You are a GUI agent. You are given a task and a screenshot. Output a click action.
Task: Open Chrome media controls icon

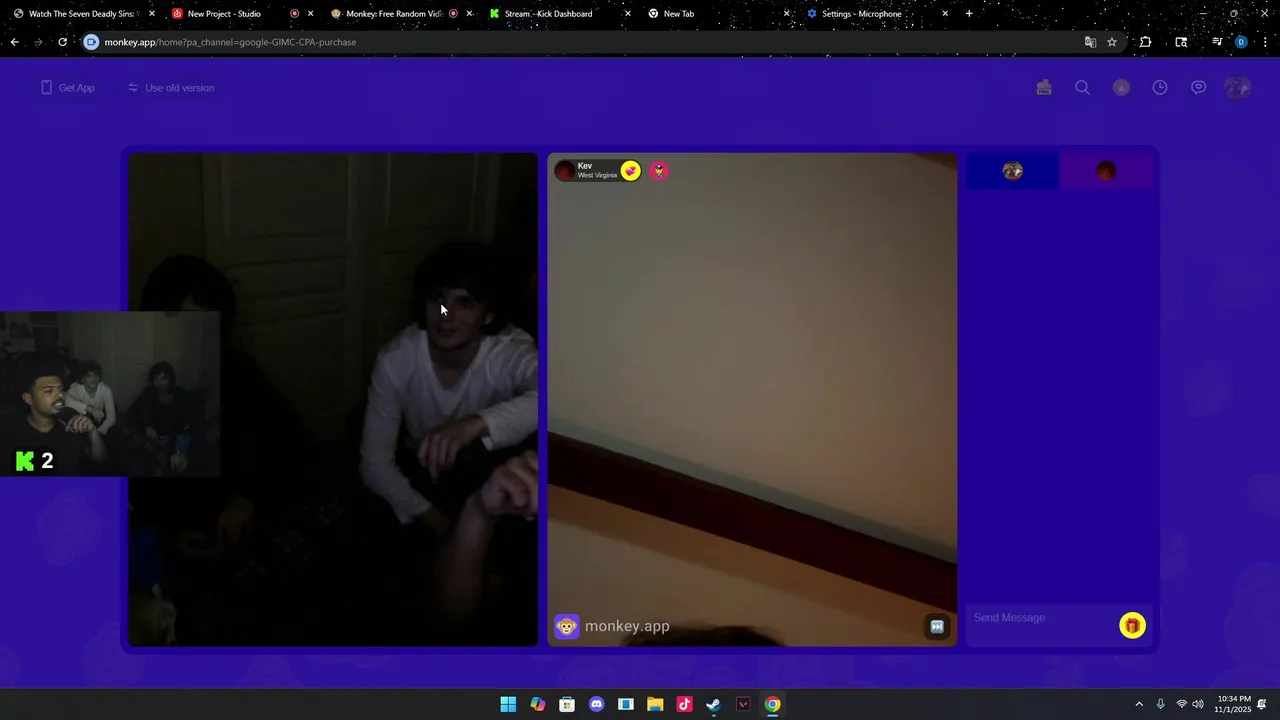(1217, 42)
